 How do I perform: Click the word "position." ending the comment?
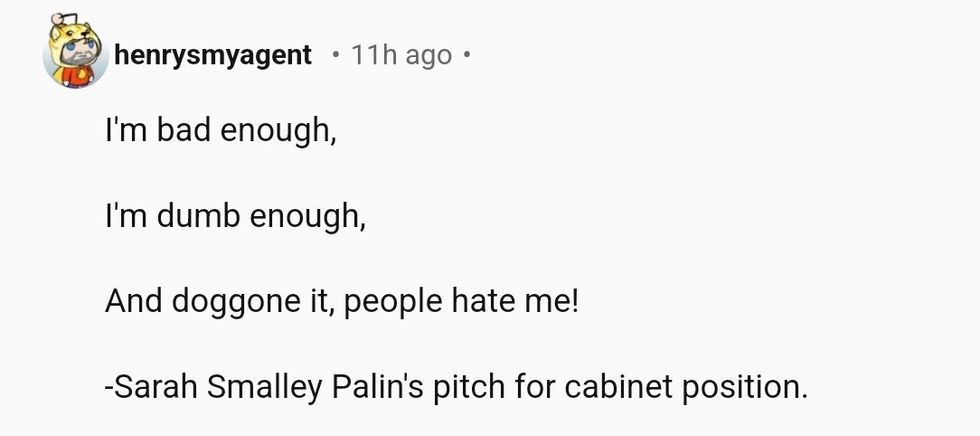pyautogui.click(x=743, y=387)
